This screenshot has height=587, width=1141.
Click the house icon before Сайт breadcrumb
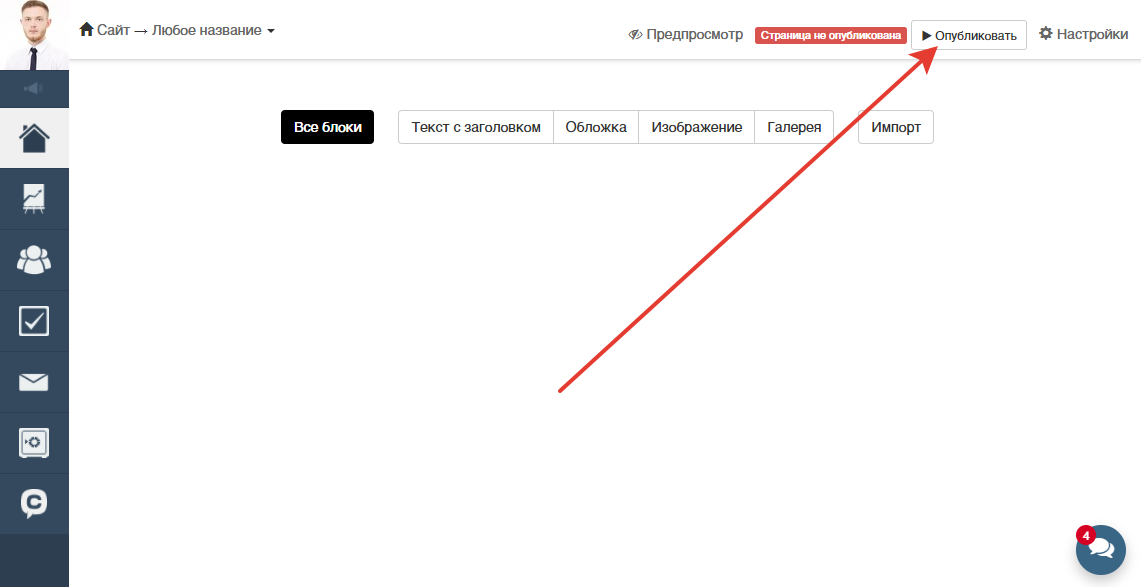(87, 30)
